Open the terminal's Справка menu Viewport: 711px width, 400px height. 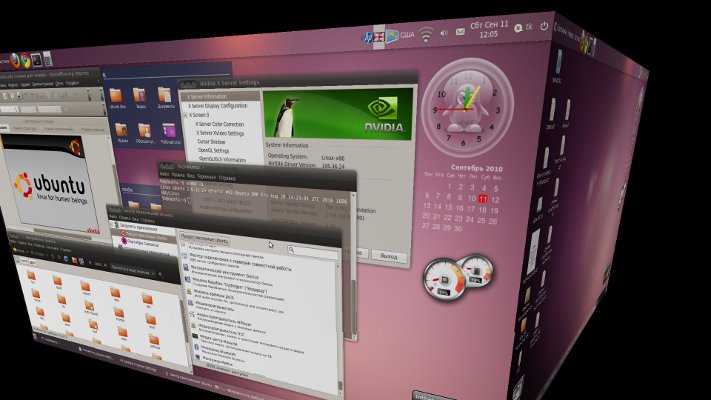click(227, 178)
